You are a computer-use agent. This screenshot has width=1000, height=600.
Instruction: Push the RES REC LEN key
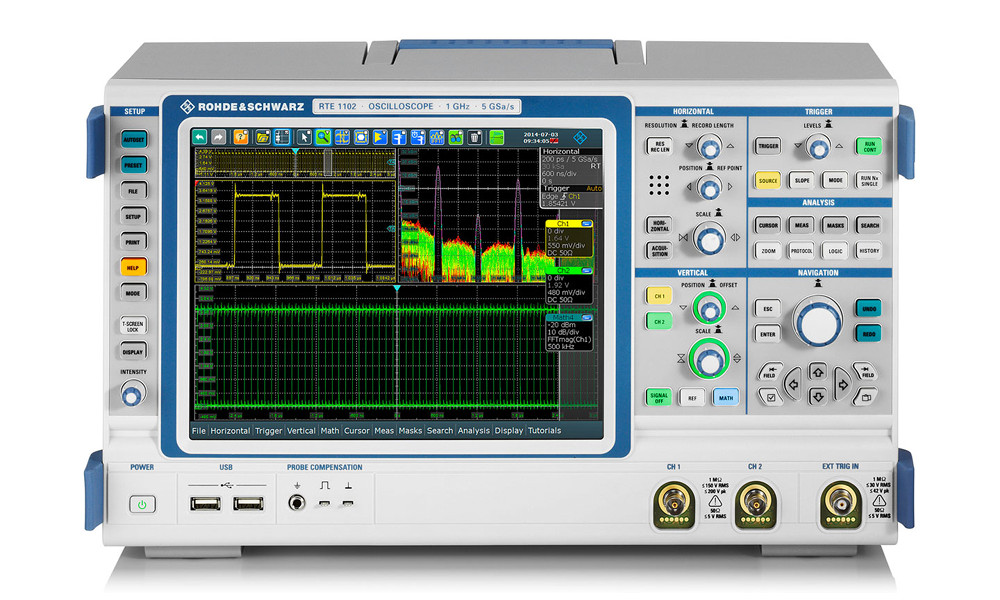point(659,147)
